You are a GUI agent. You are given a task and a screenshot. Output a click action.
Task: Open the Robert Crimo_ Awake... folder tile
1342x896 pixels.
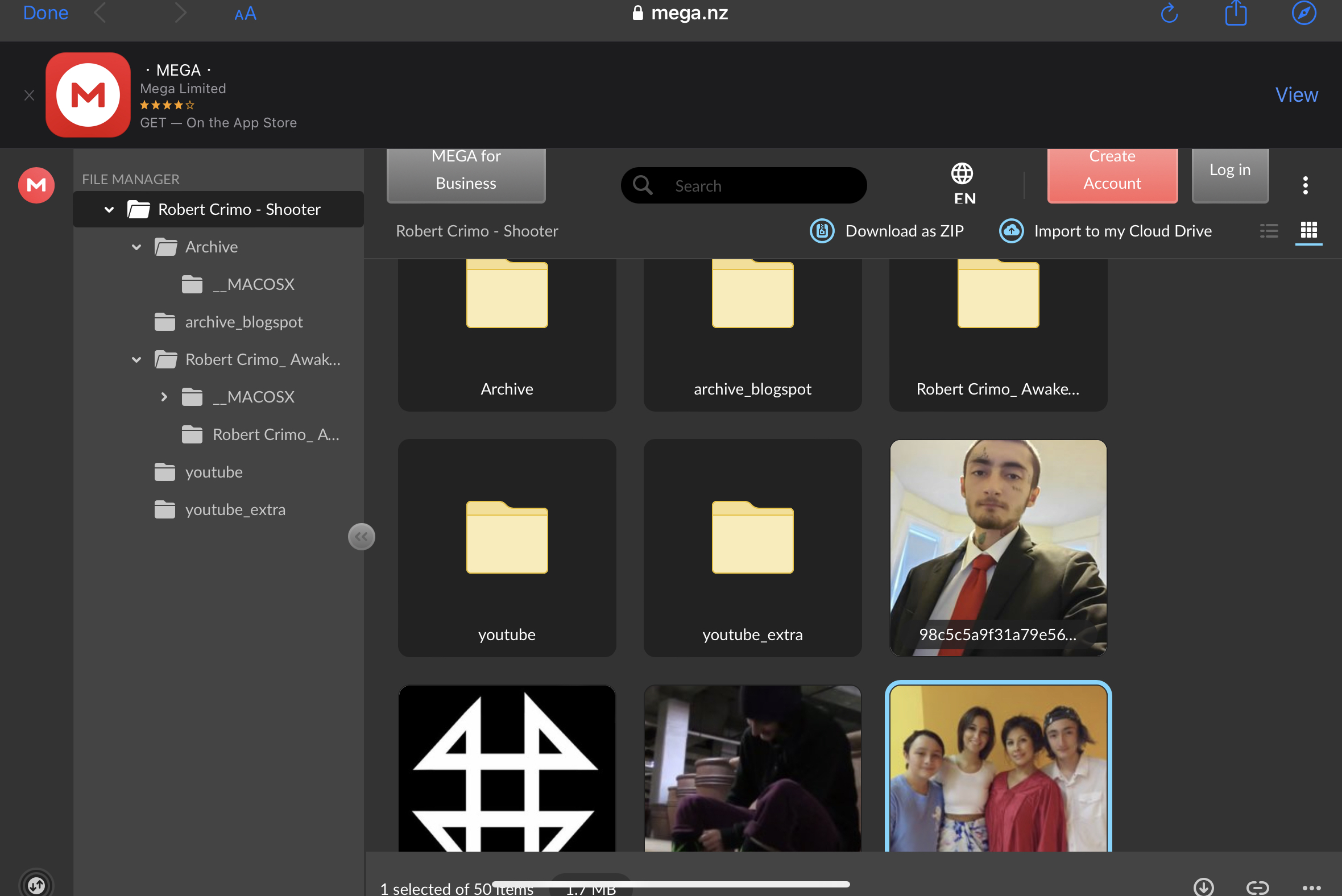coord(998,335)
